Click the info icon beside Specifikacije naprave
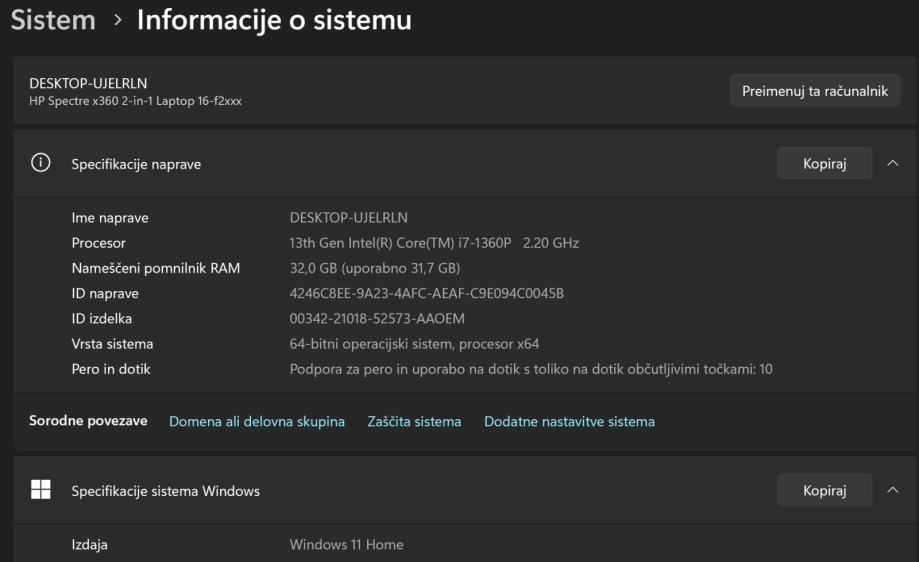919x562 pixels. pos(41,164)
